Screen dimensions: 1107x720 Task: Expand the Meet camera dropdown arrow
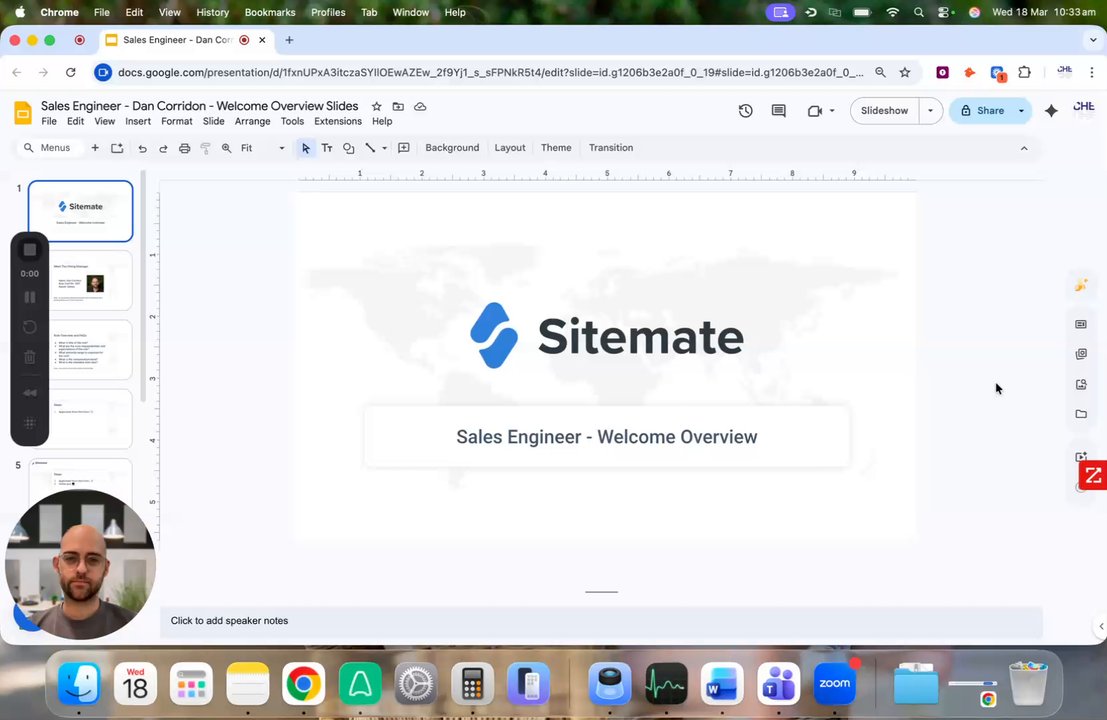tap(832, 111)
